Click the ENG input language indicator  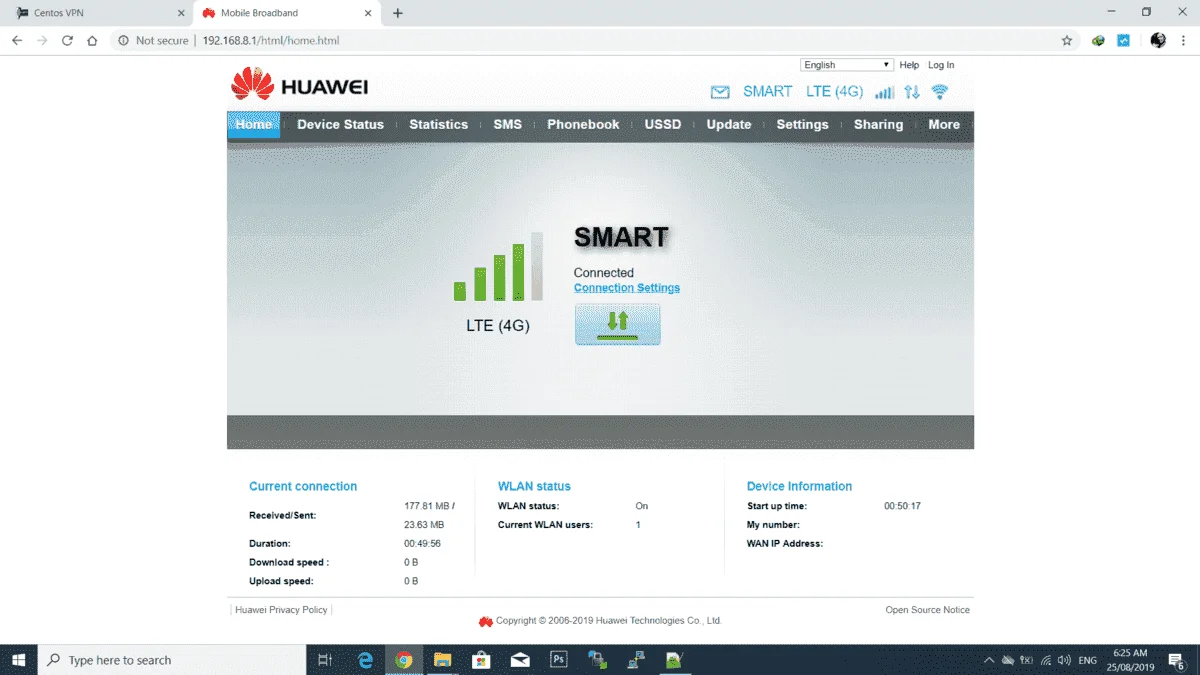tap(1088, 660)
